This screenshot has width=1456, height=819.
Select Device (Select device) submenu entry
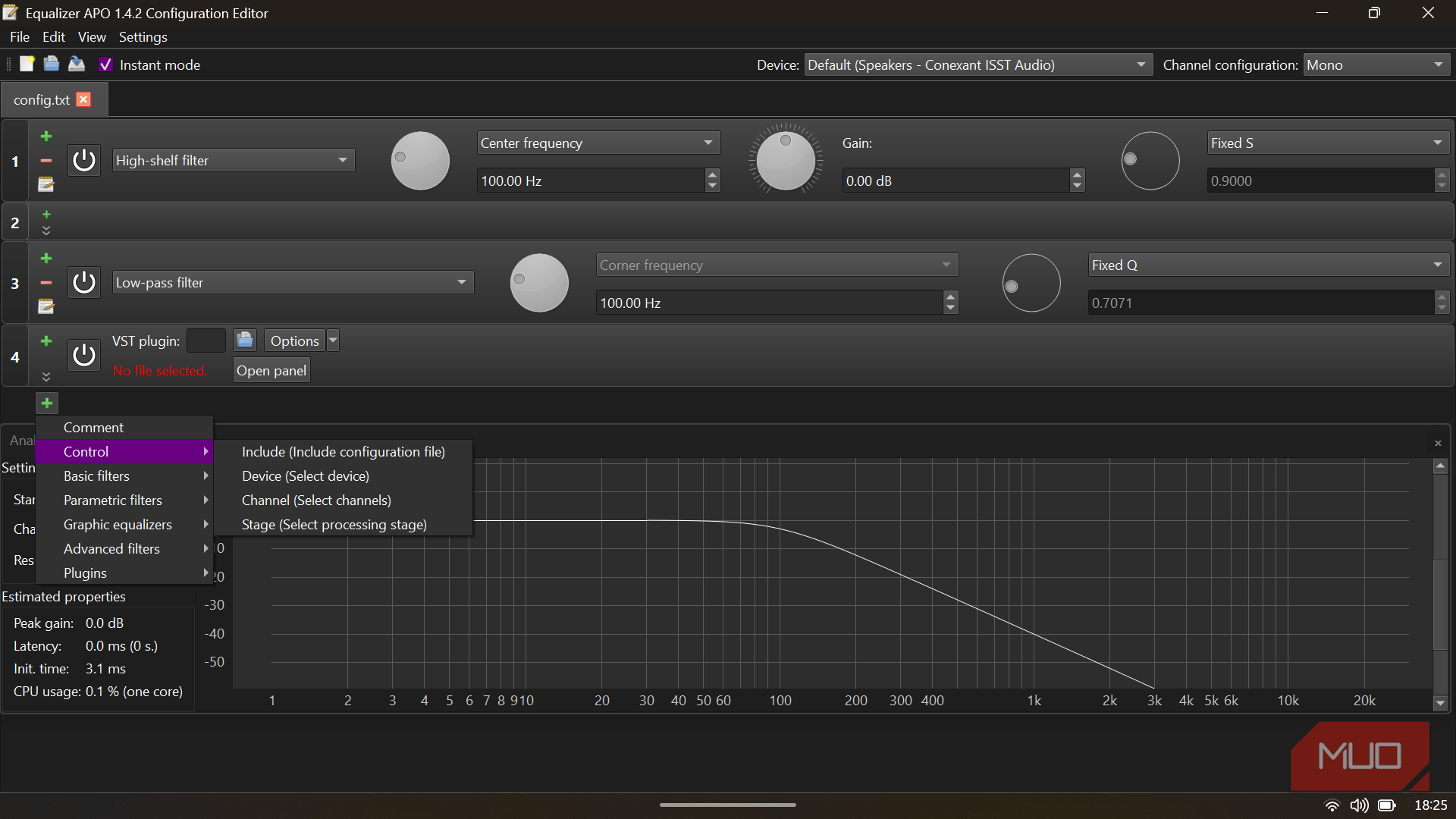(306, 476)
